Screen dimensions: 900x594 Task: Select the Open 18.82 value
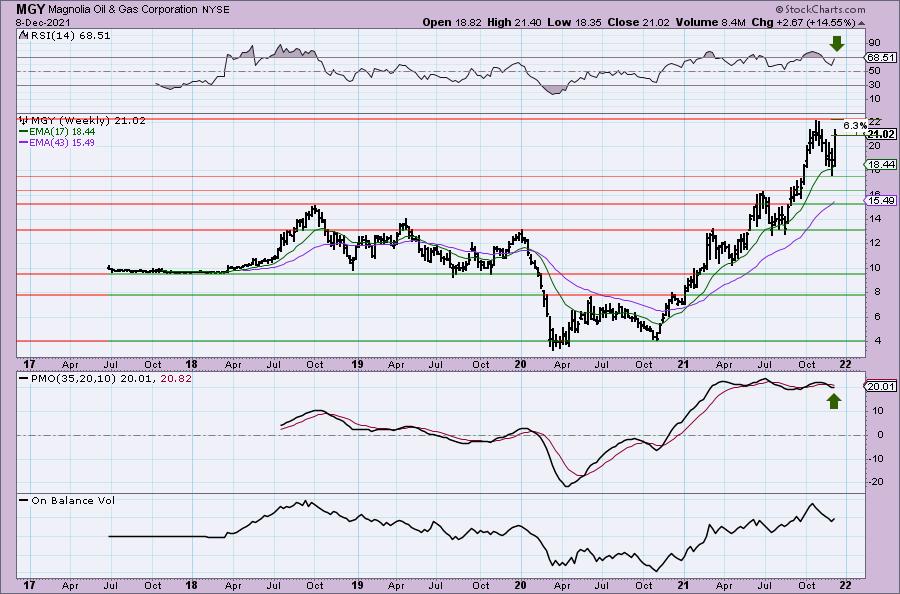[x=453, y=22]
